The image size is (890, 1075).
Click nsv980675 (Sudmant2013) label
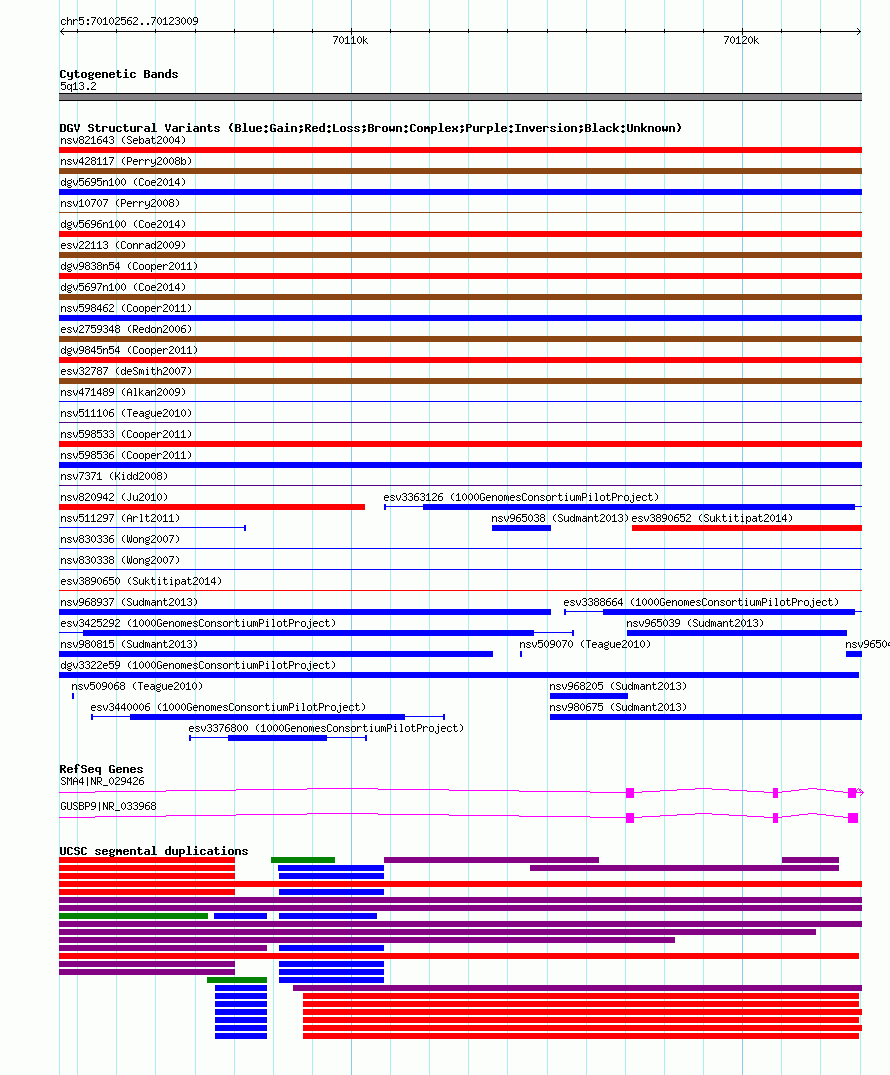[618, 708]
